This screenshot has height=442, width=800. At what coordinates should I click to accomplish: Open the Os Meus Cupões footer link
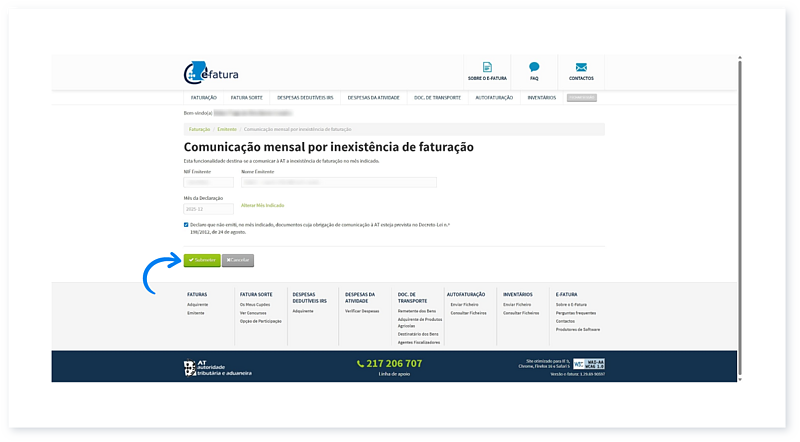tap(255, 305)
